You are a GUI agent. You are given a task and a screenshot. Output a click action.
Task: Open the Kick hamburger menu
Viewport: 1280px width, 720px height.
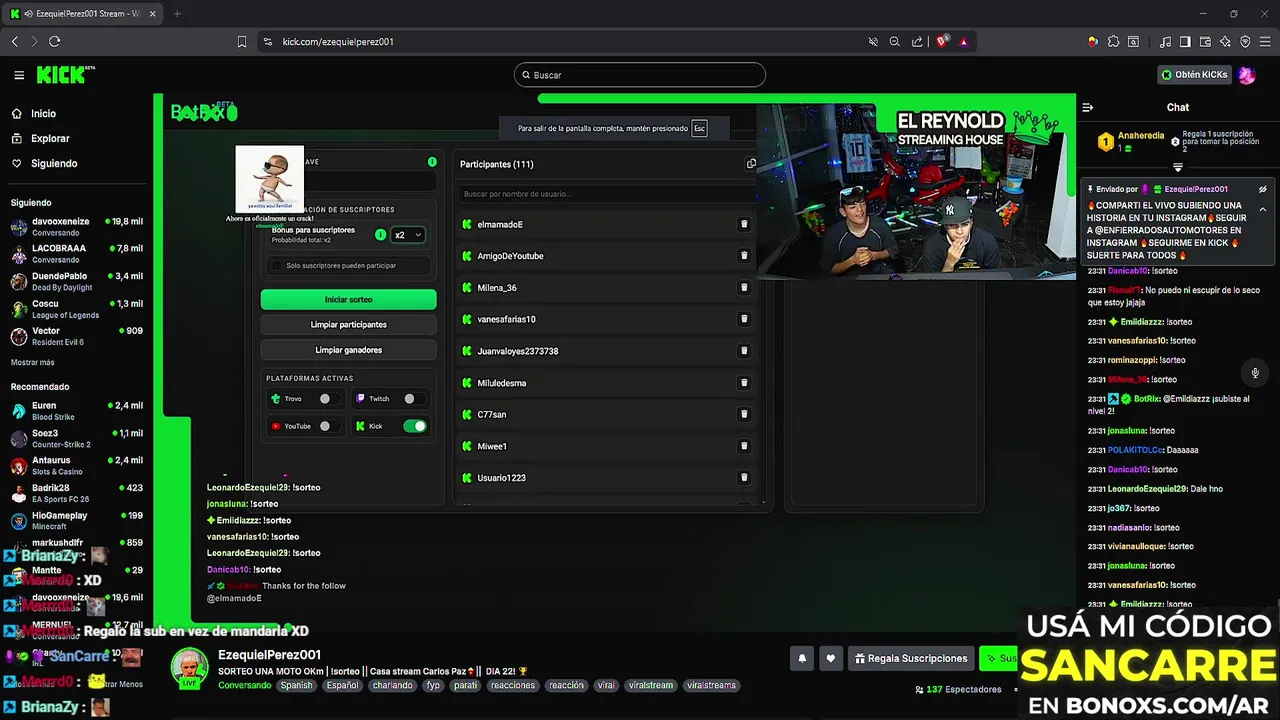click(x=19, y=75)
